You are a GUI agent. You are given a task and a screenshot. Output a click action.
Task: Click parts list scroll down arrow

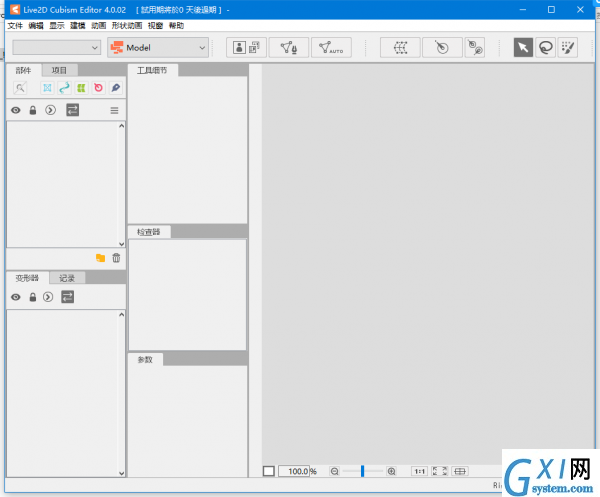click(122, 244)
